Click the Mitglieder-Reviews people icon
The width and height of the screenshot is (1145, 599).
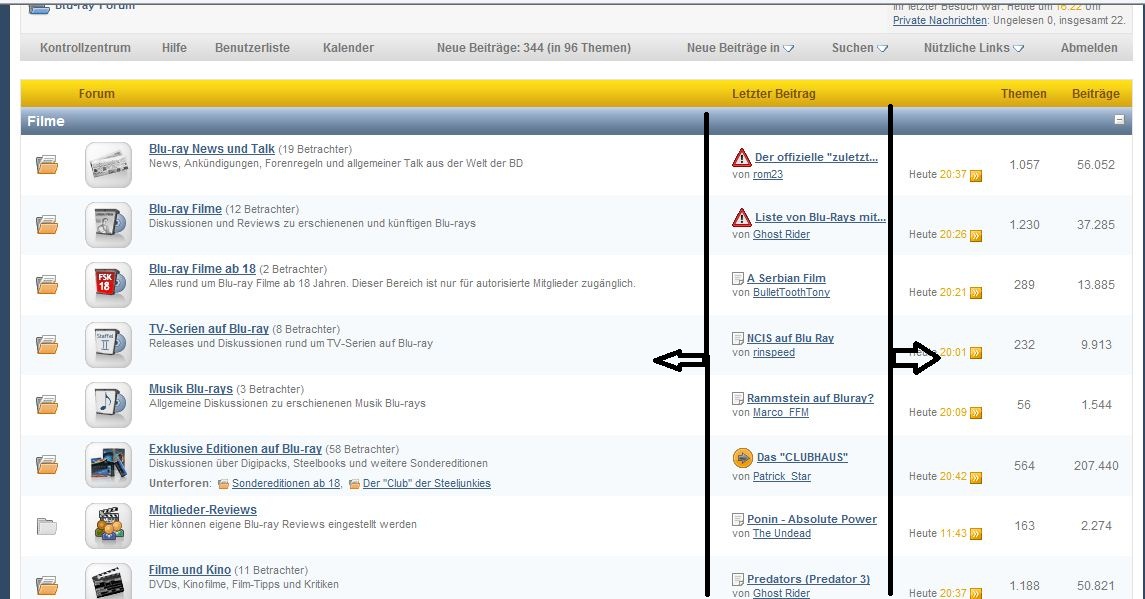point(109,524)
